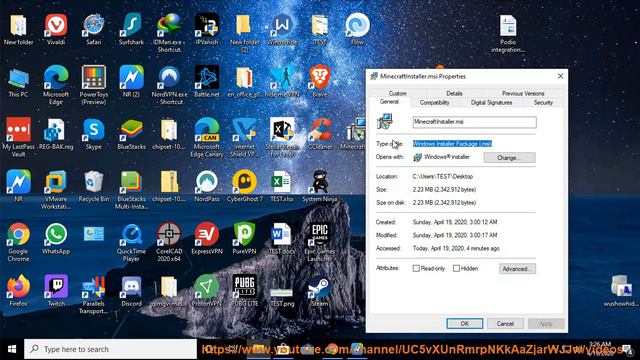Click the Parallels Transporter desktop icon

click(x=93, y=295)
